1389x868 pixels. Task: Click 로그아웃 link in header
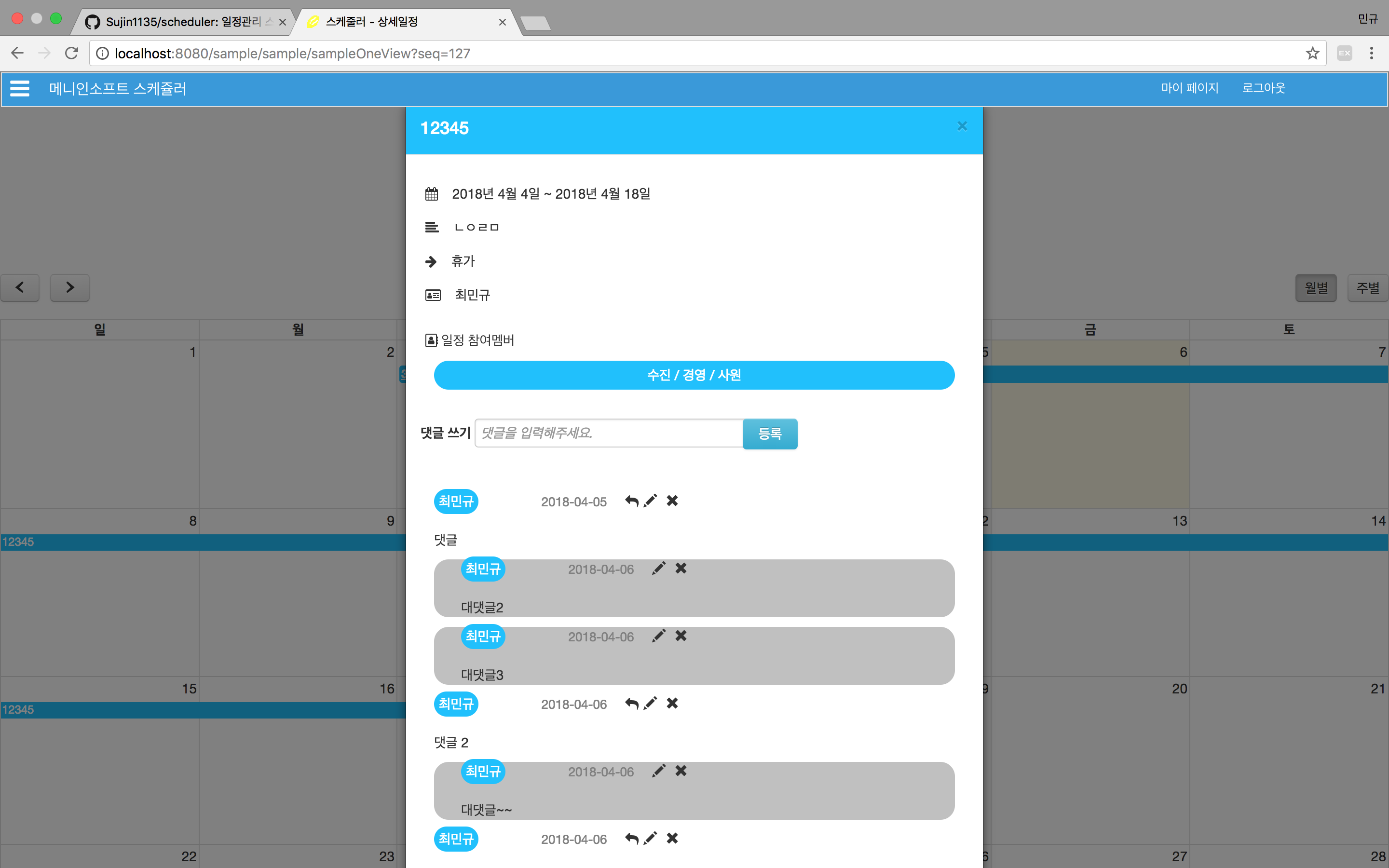(x=1263, y=88)
